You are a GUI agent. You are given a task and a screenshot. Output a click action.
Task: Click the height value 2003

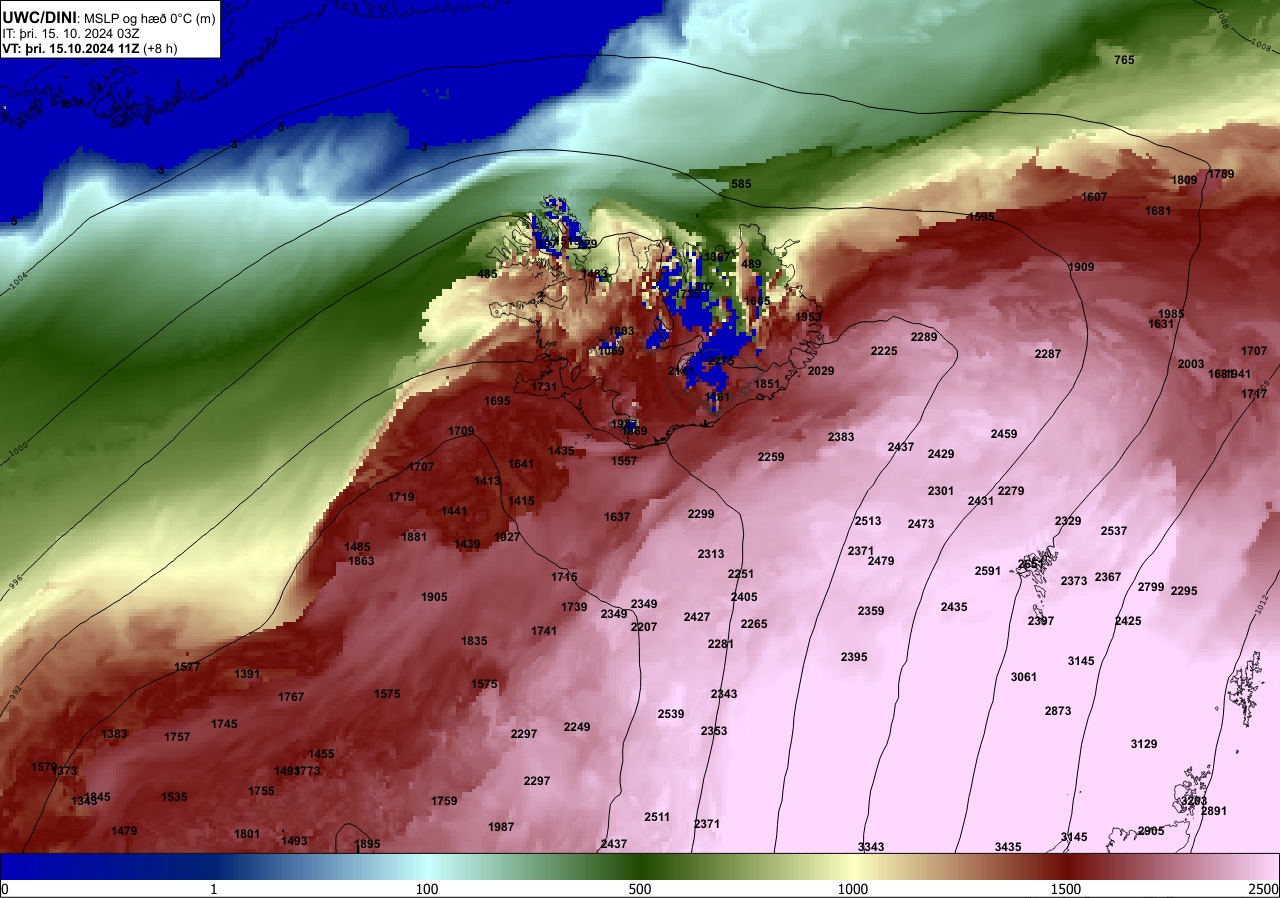pos(1191,364)
